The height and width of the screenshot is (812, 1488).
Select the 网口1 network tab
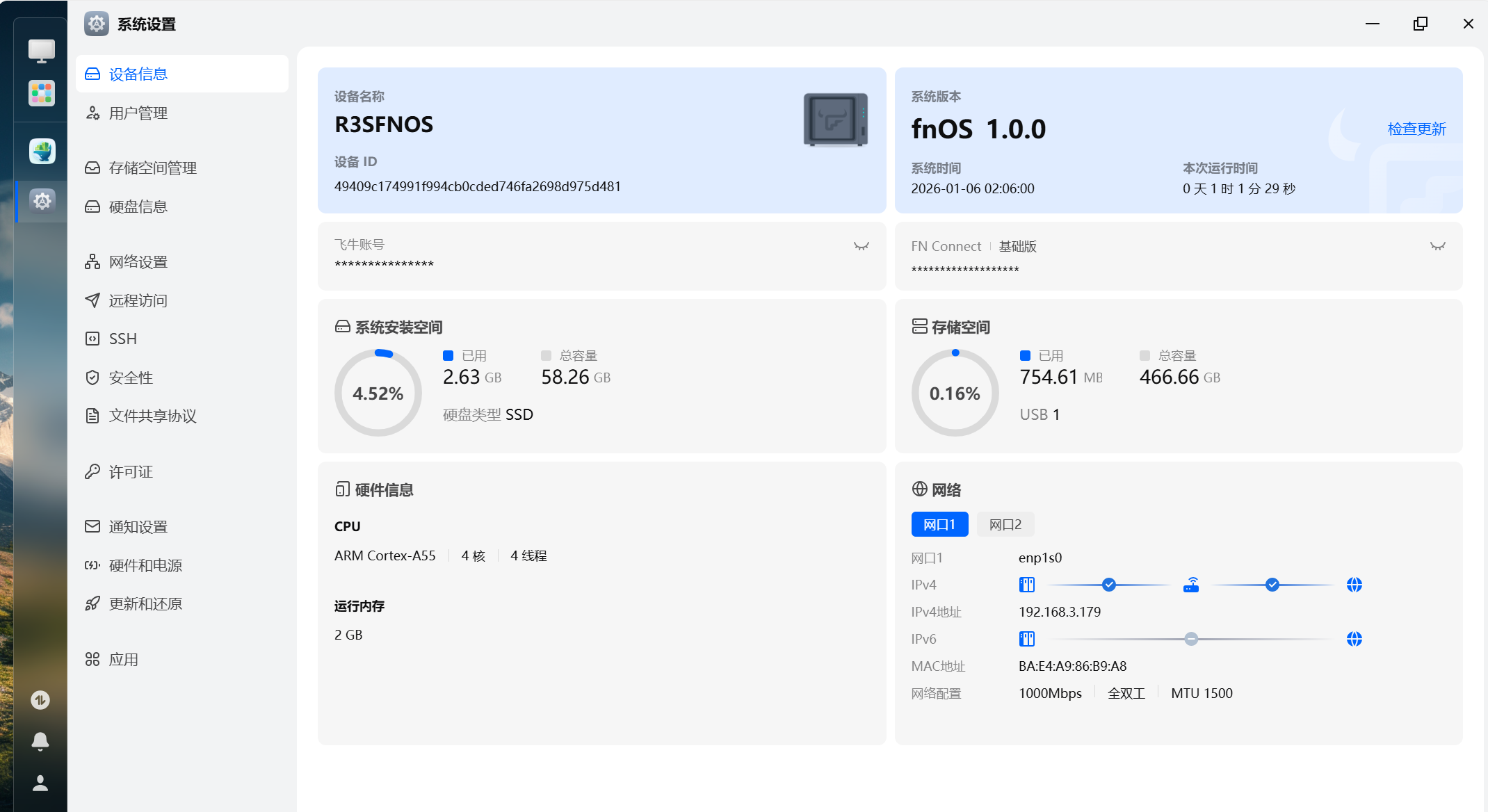939,524
